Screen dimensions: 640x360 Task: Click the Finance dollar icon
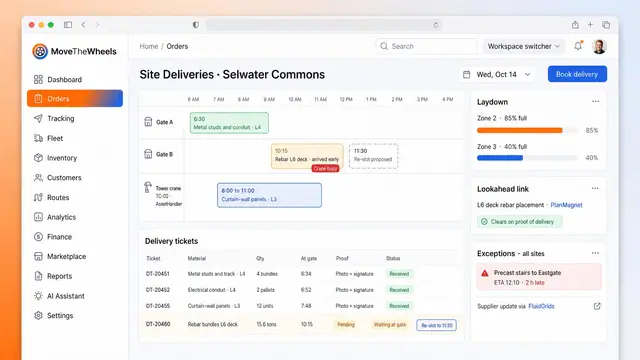(x=38, y=237)
